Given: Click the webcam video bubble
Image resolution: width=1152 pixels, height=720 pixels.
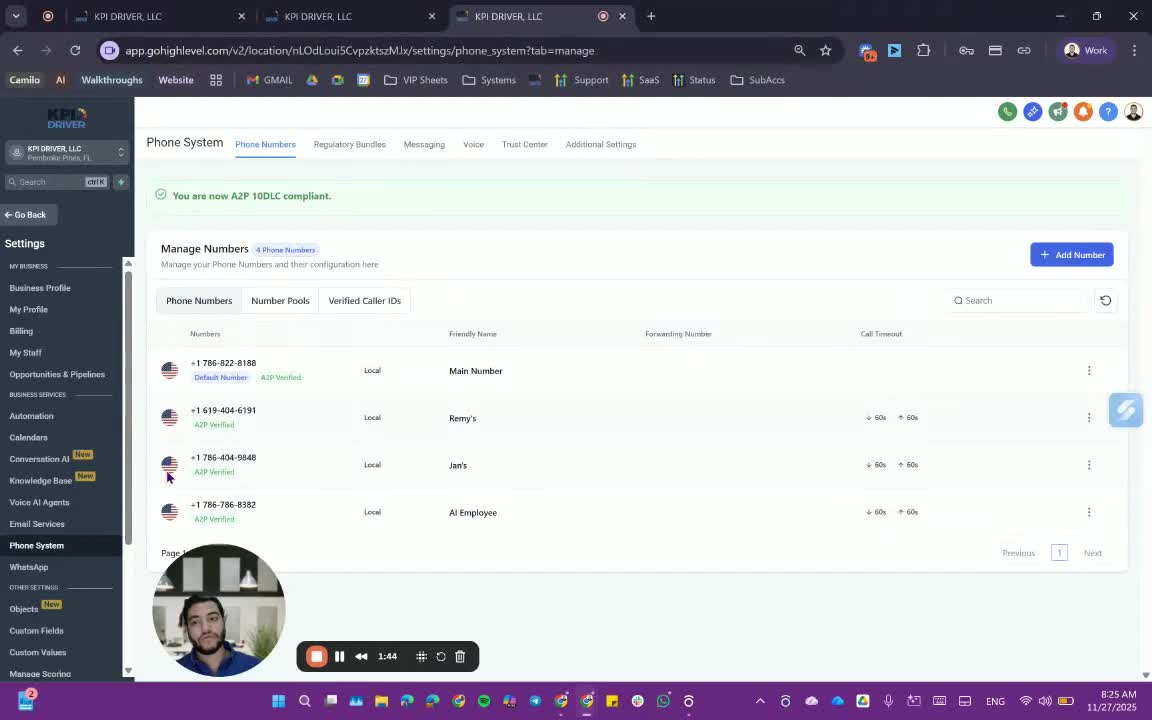Looking at the screenshot, I should (219, 610).
